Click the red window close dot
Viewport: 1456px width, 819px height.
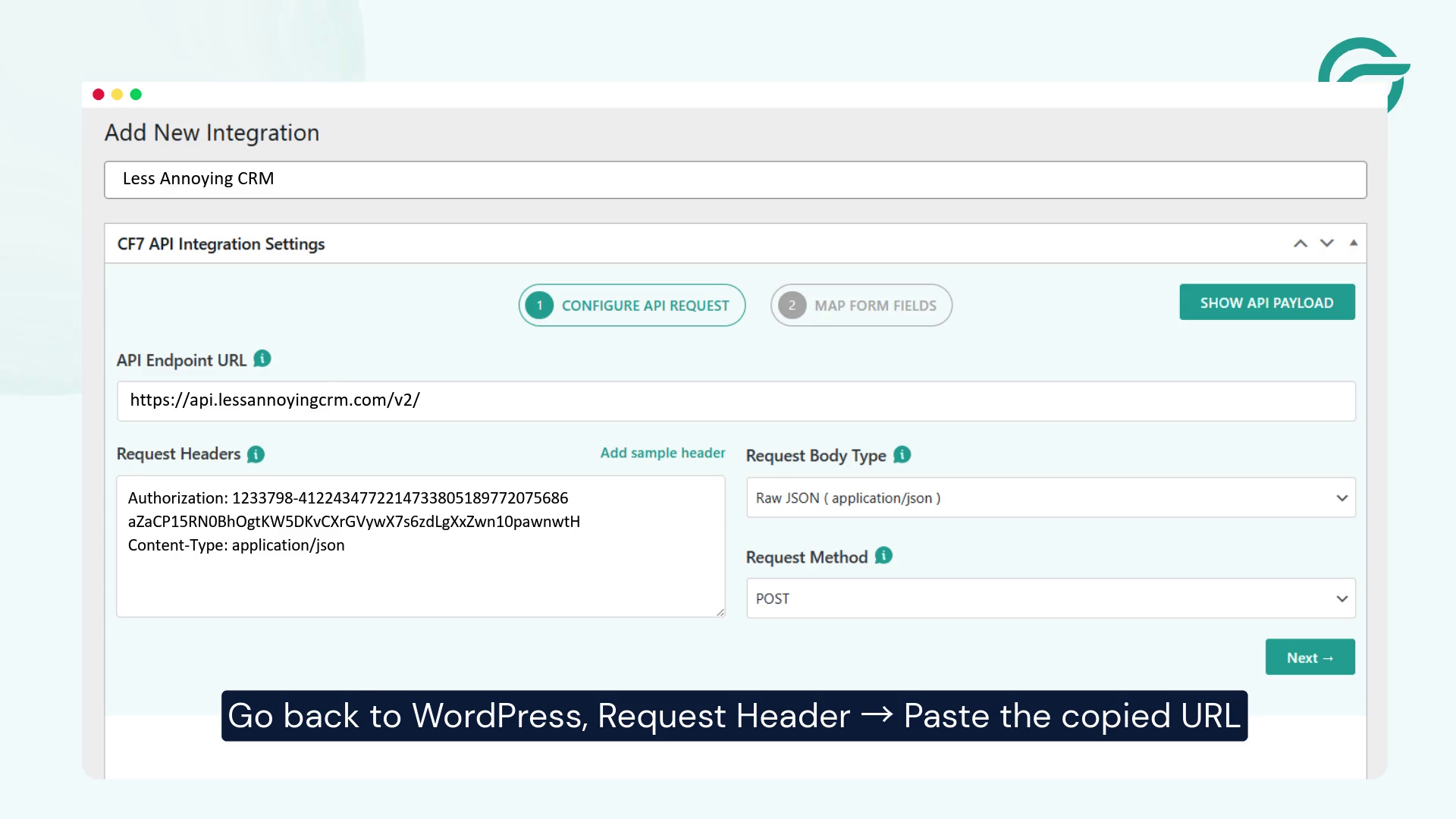click(x=99, y=94)
